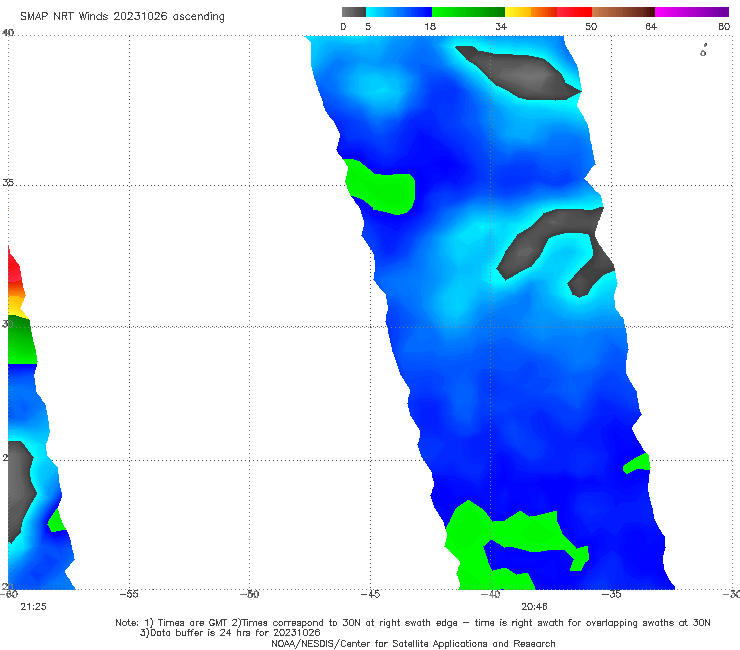The image size is (740, 650).
Task: Click the note 'Data buffer is 24 hrs for 20231026'
Action: [230, 633]
